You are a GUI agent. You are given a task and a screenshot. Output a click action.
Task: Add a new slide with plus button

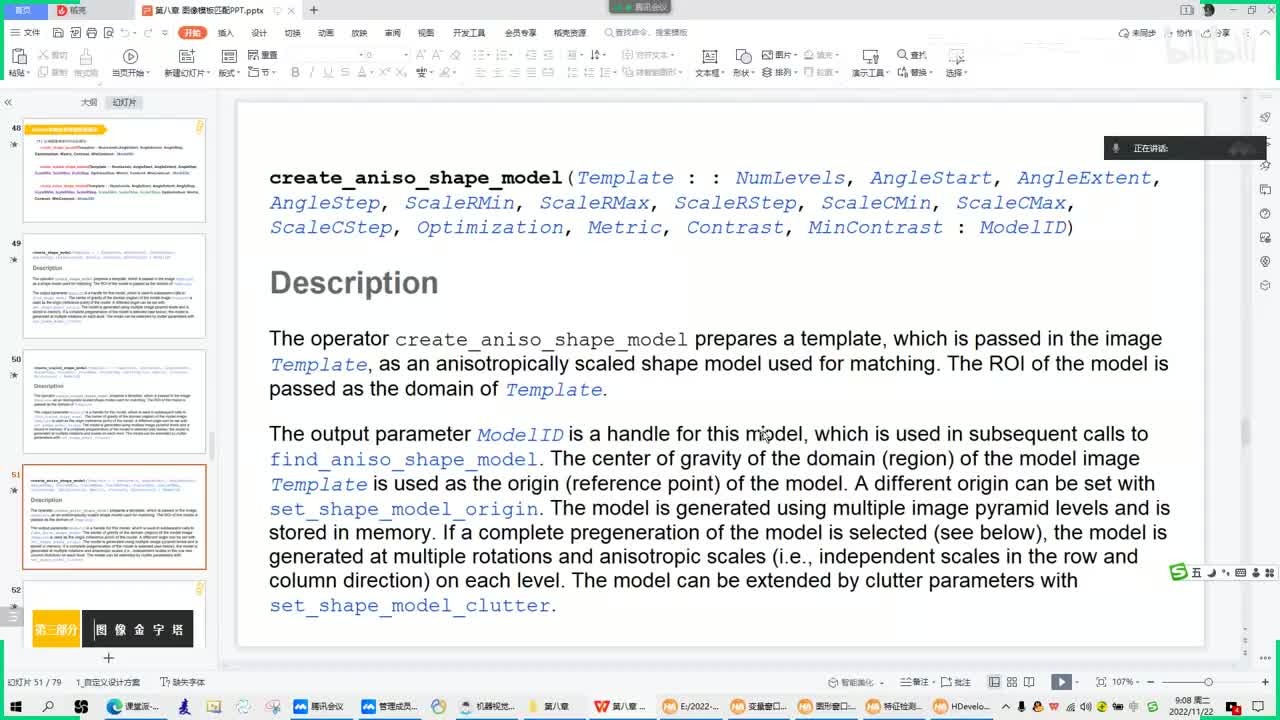109,658
